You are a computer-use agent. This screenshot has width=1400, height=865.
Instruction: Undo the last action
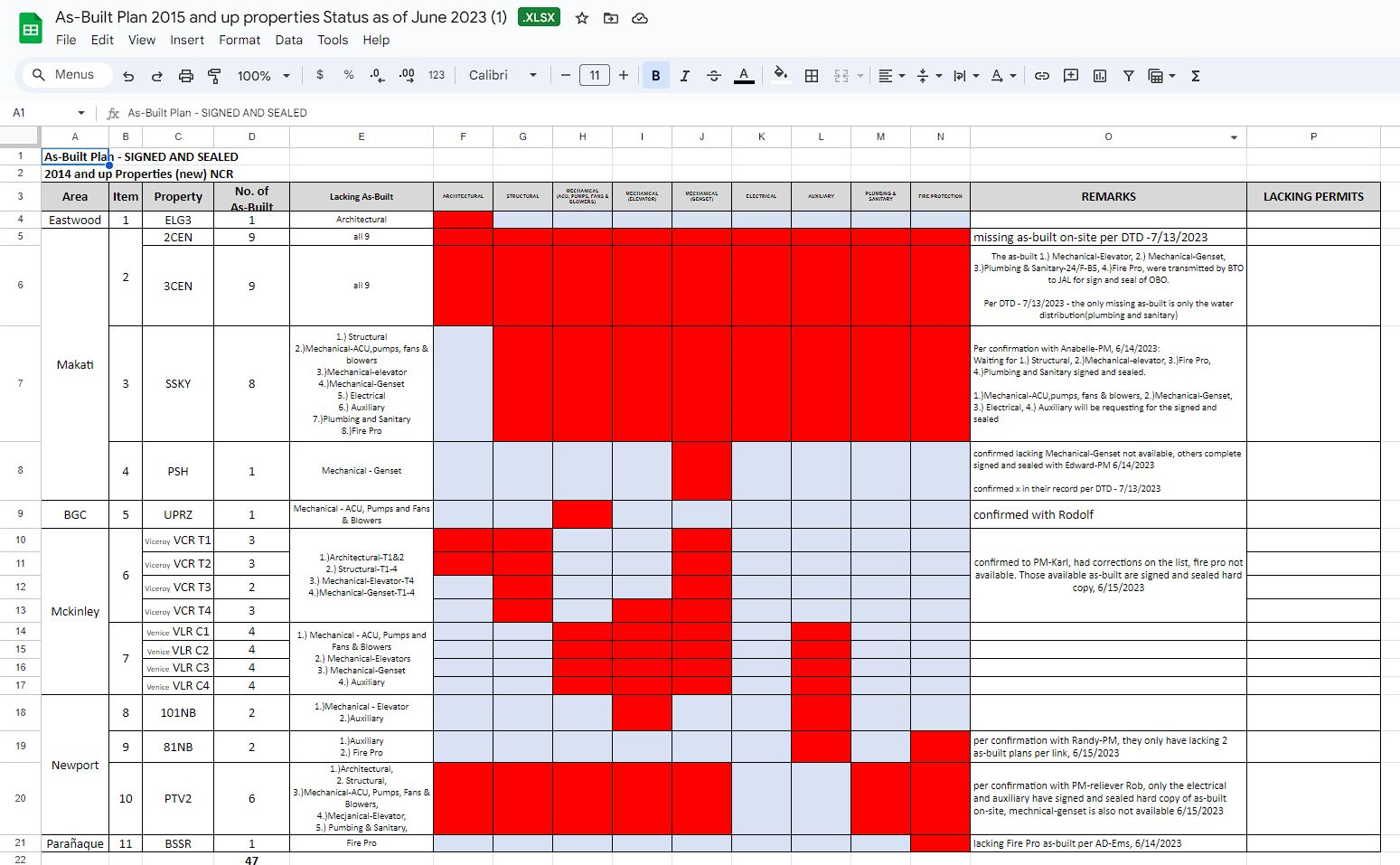(x=128, y=76)
